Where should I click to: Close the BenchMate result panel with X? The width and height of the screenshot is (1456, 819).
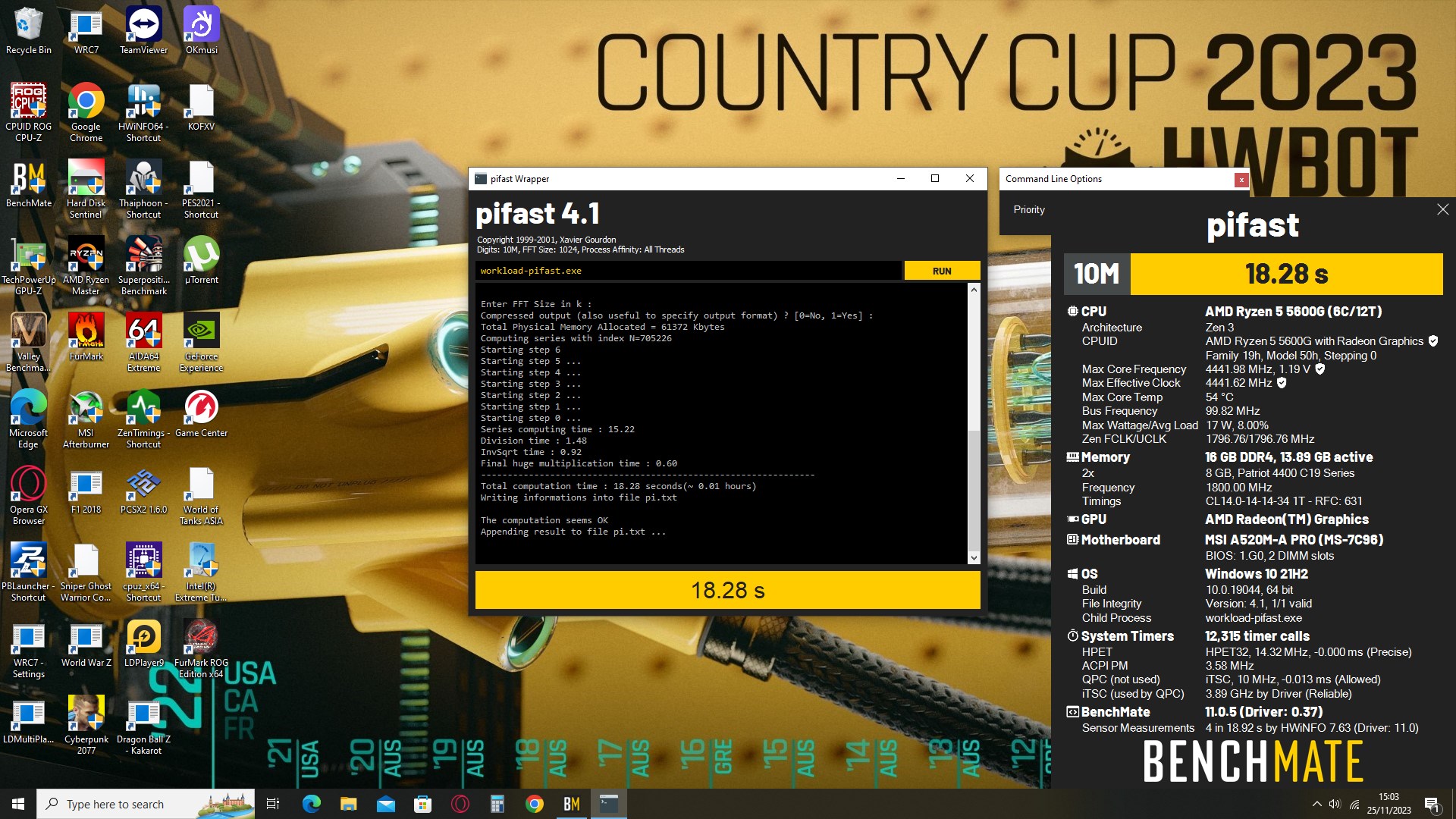(x=1442, y=209)
